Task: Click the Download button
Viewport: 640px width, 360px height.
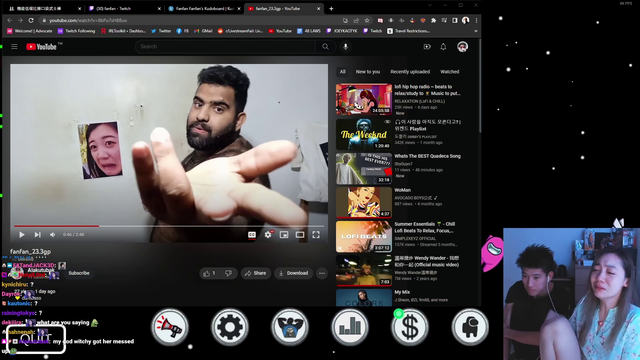Action: click(x=293, y=273)
